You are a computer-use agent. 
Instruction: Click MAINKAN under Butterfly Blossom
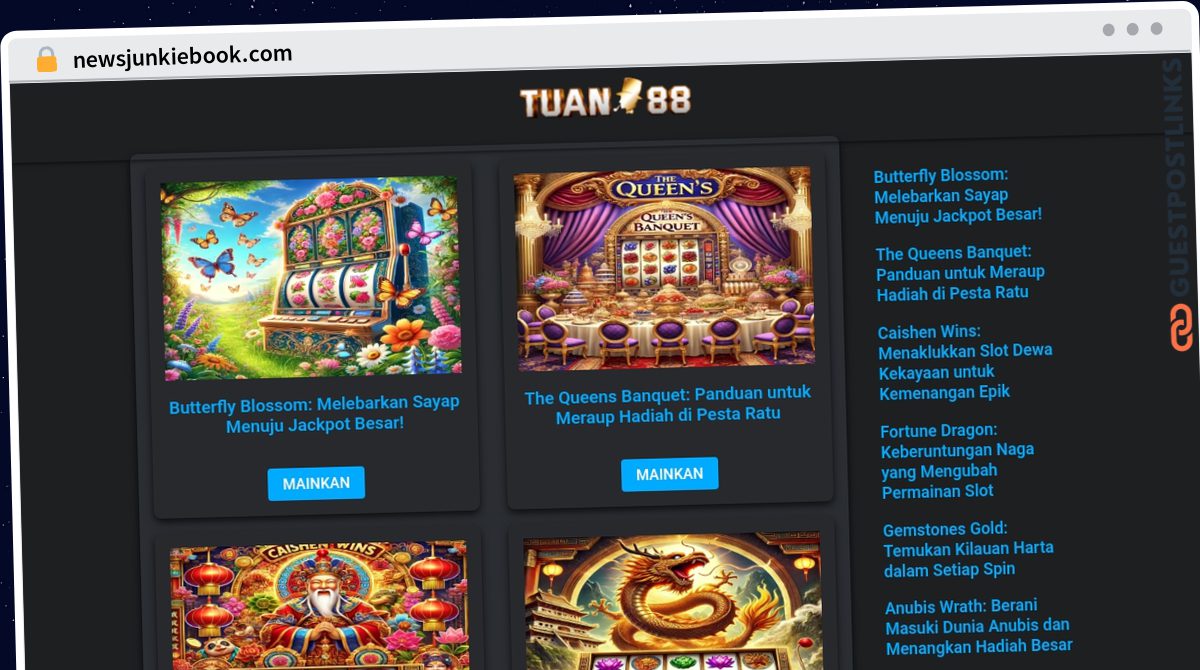pos(316,483)
